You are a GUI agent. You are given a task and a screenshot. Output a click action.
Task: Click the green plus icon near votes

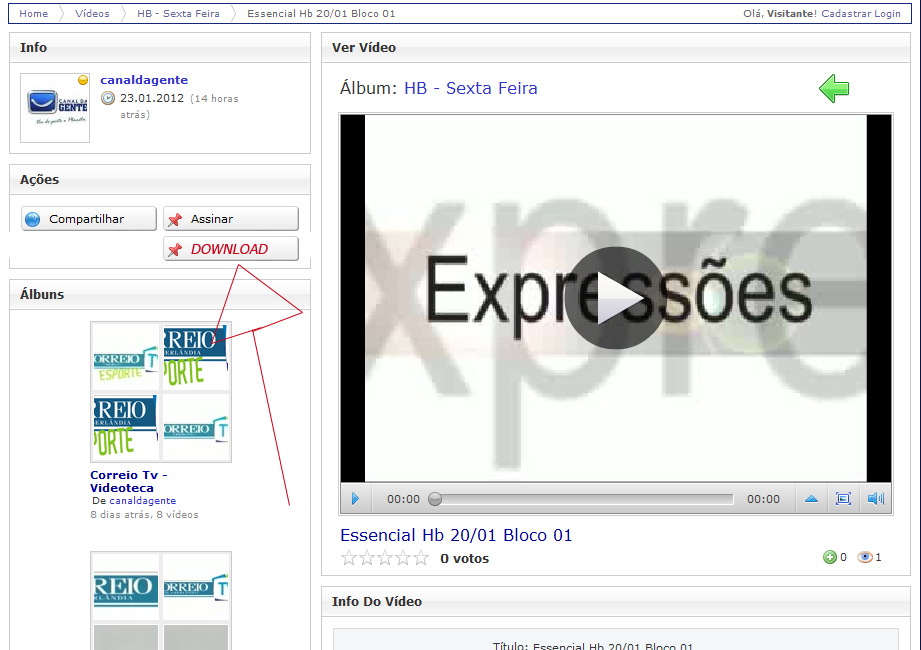pos(829,558)
